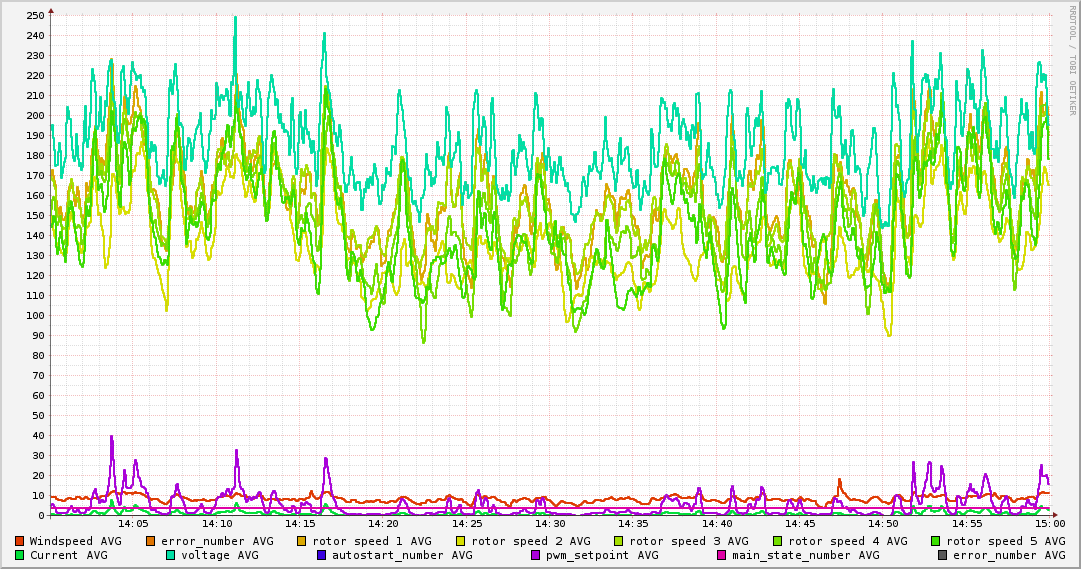
Task: Click the 20 value on the y-axis
Action: [x=38, y=475]
